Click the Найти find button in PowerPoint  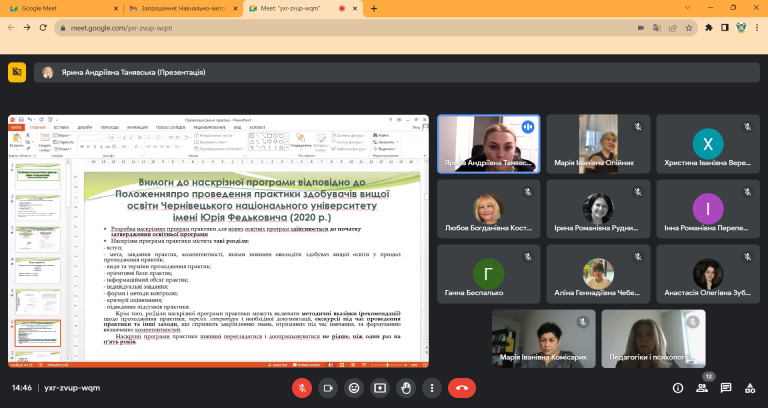click(382, 135)
